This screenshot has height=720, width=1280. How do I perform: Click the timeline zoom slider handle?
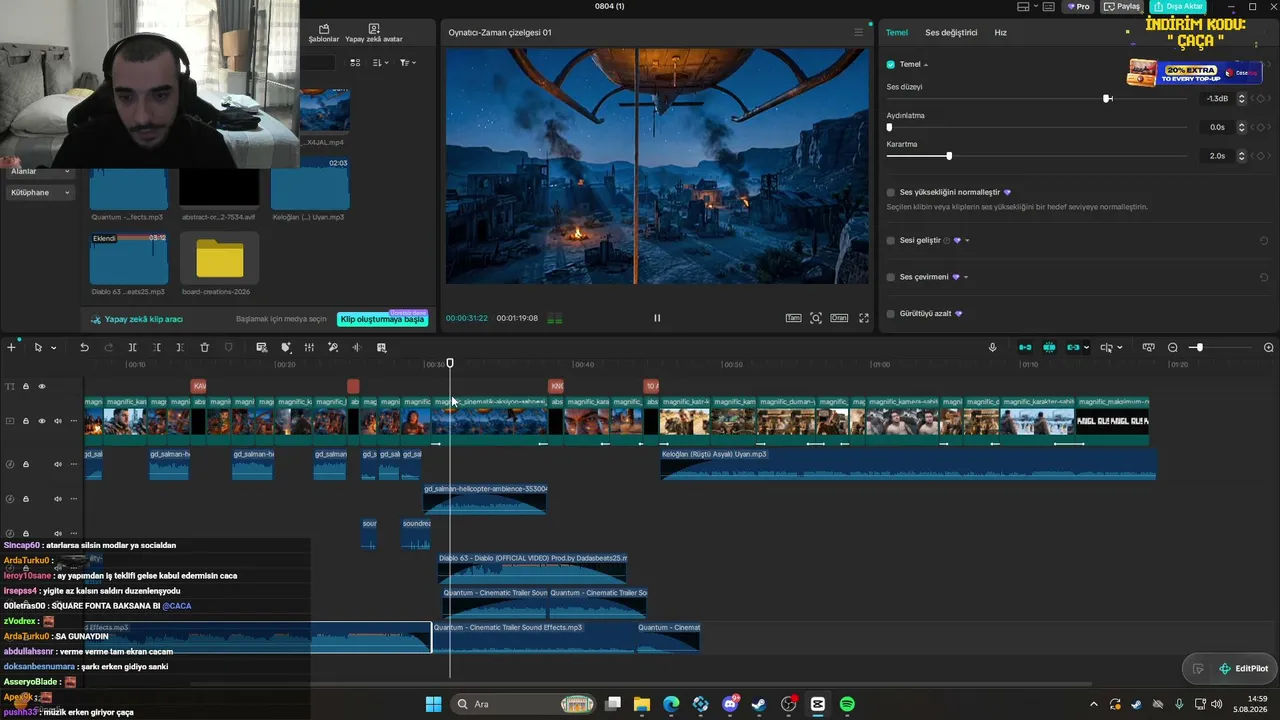pos(1199,347)
